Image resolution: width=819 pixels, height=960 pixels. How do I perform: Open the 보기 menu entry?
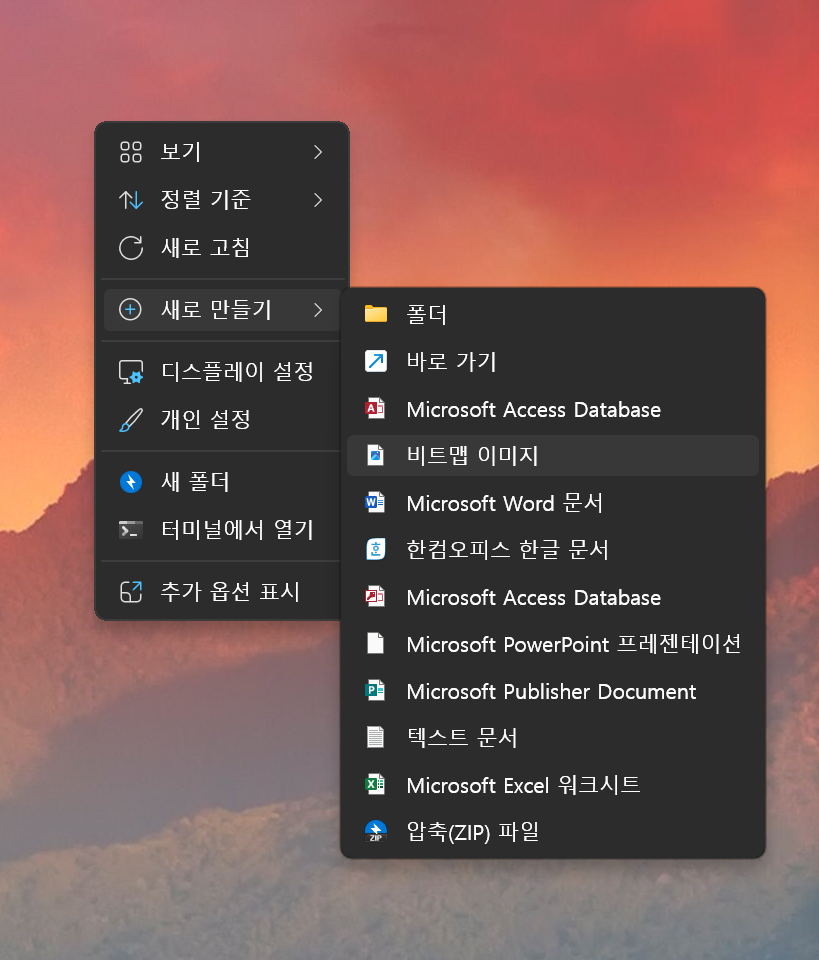pos(222,152)
